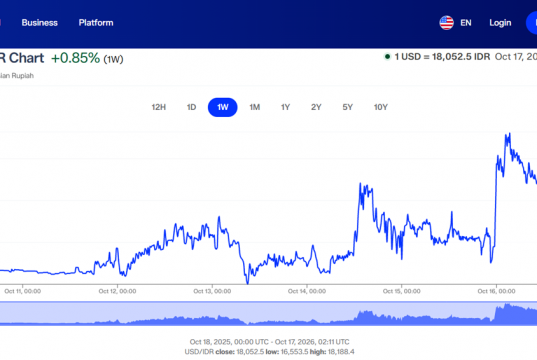Click the green live rate indicator dot
The image size is (537, 360).
coord(387,57)
